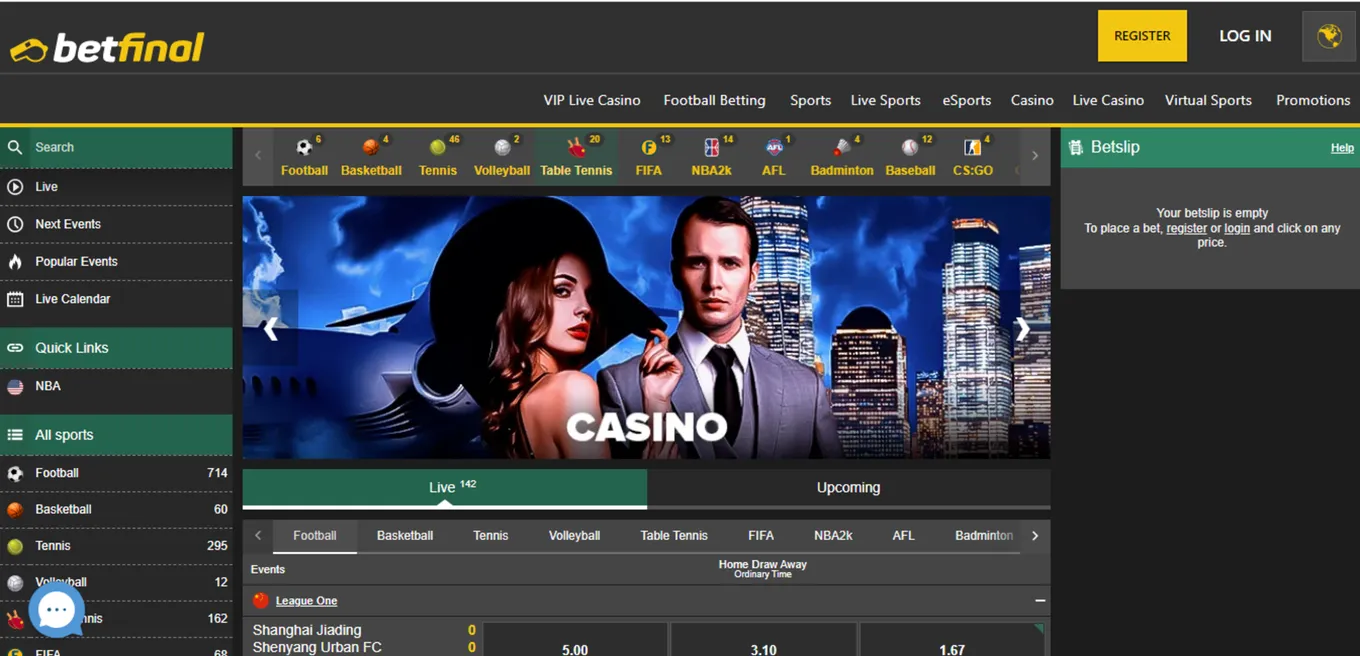
Task: Select Football icon in sports carousel
Action: [304, 148]
